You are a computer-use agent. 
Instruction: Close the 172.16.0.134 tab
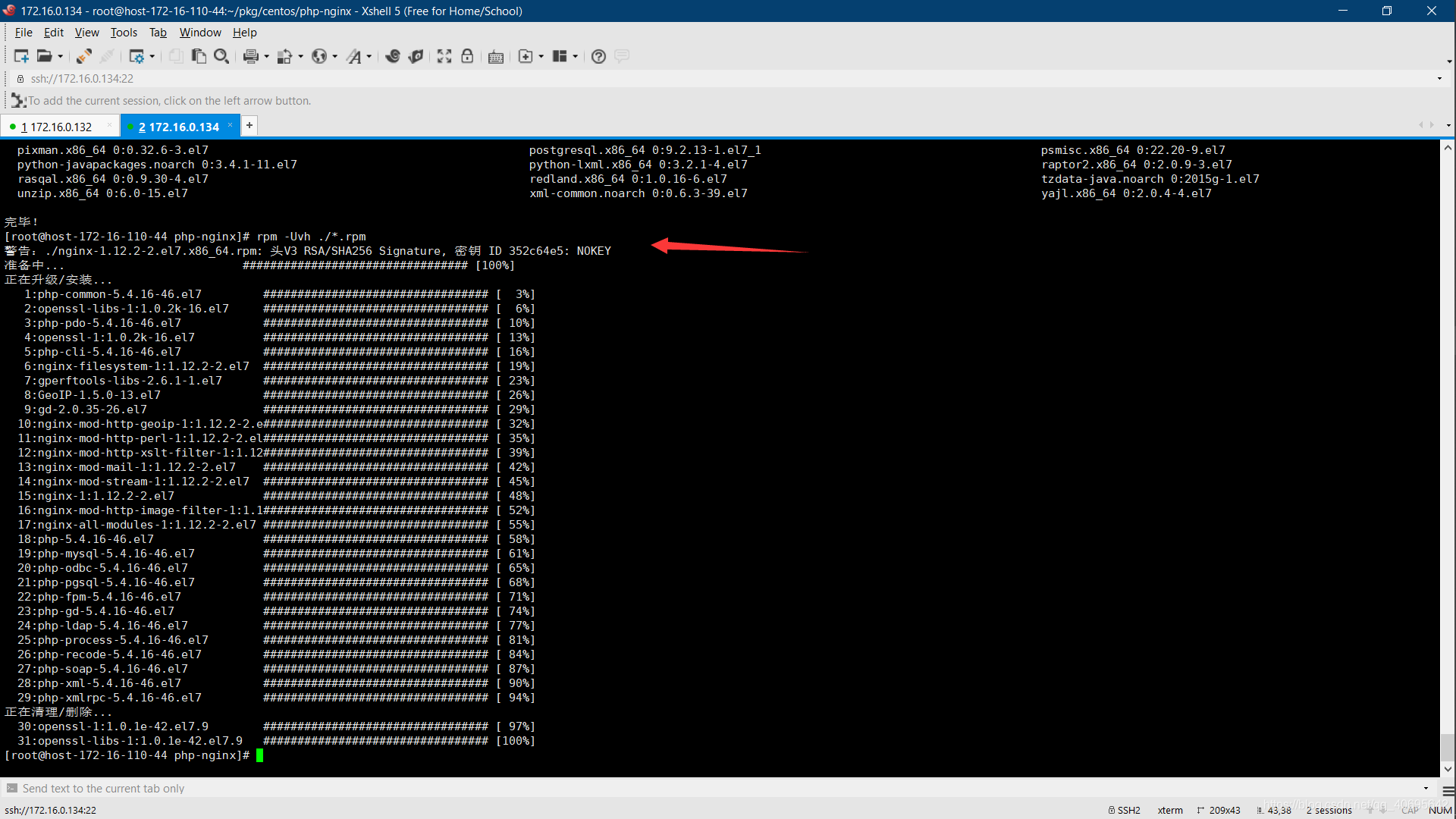pos(231,126)
